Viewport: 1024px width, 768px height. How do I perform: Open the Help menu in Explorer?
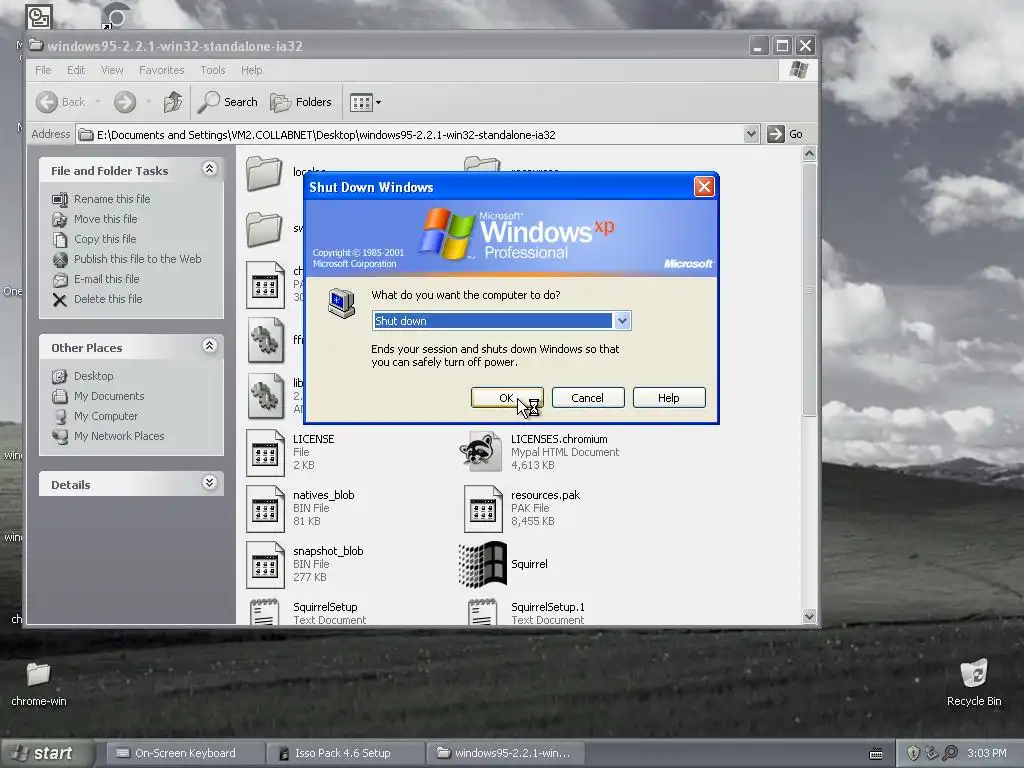pyautogui.click(x=251, y=70)
